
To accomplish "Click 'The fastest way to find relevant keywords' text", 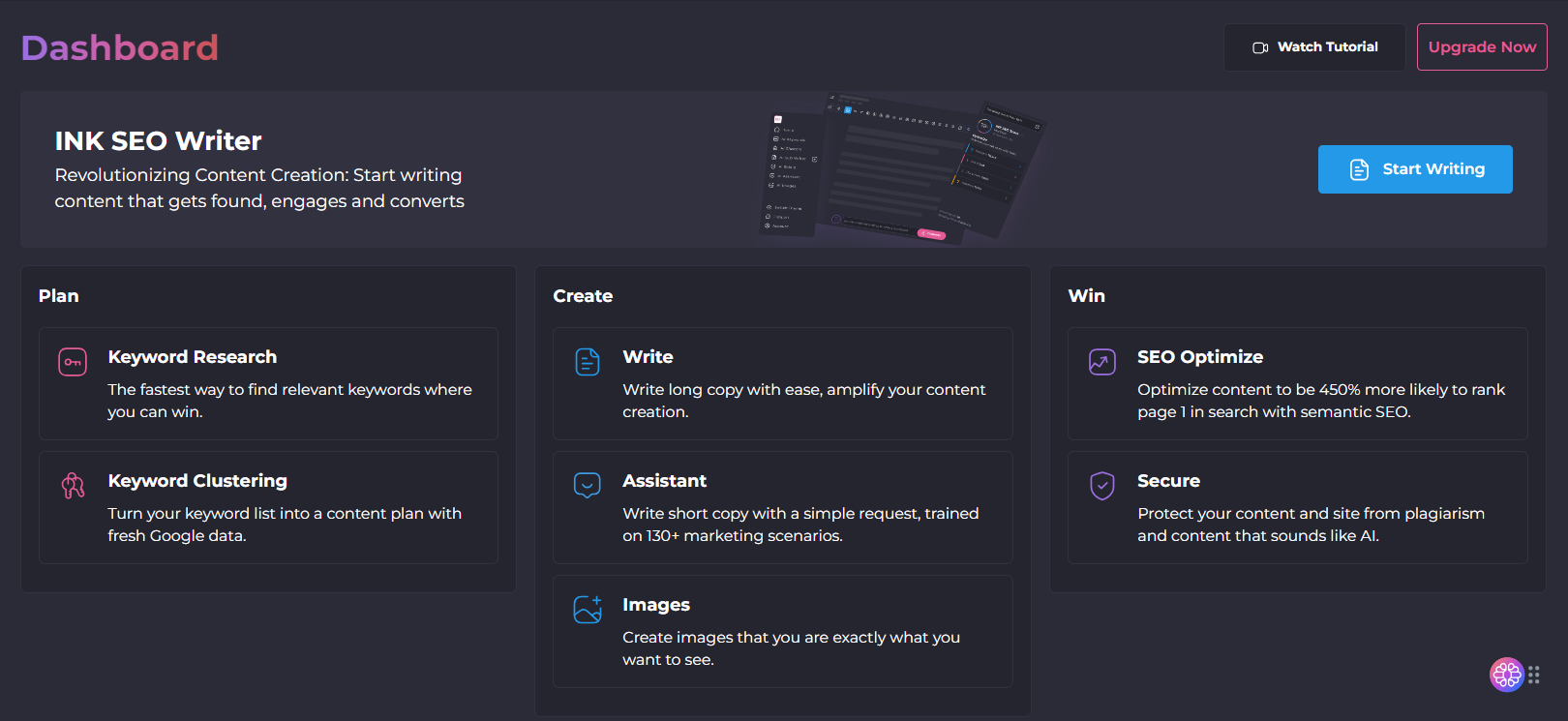I will coord(289,401).
